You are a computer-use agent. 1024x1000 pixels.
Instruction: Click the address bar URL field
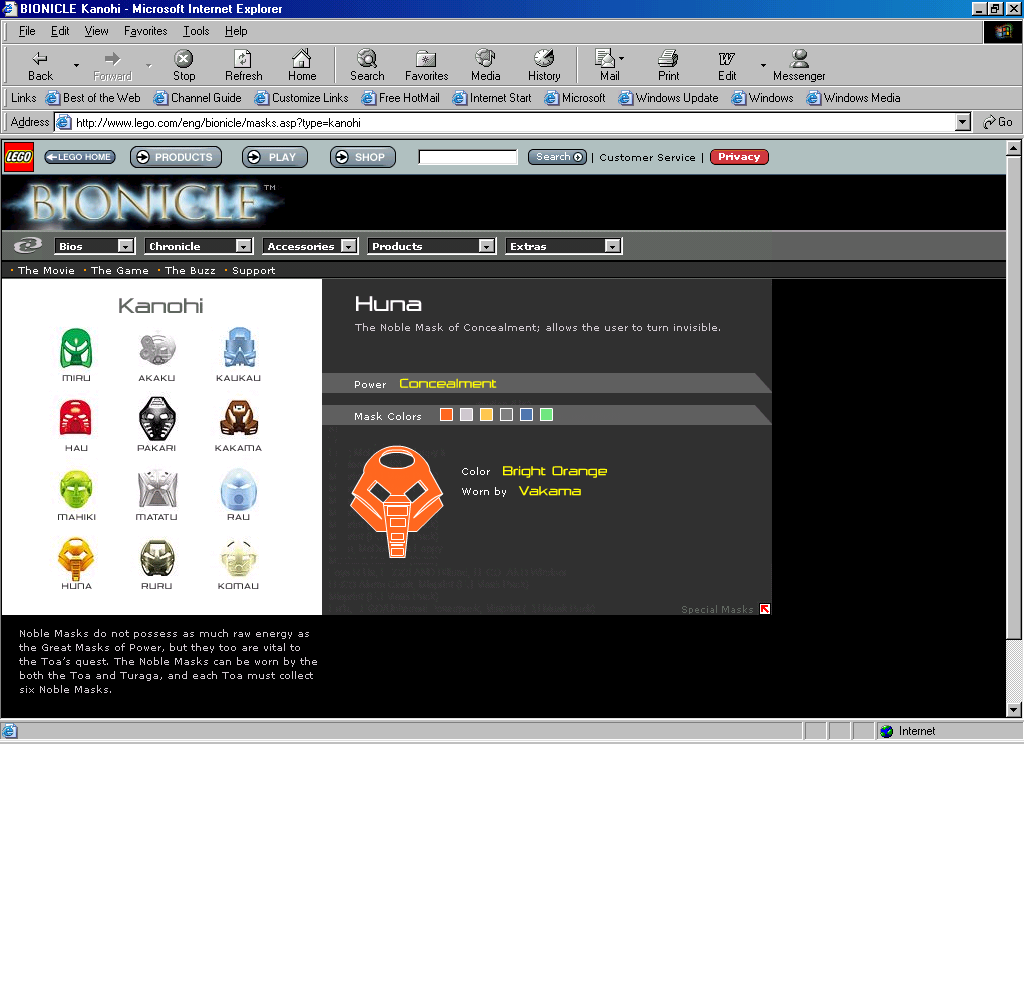tap(505, 122)
